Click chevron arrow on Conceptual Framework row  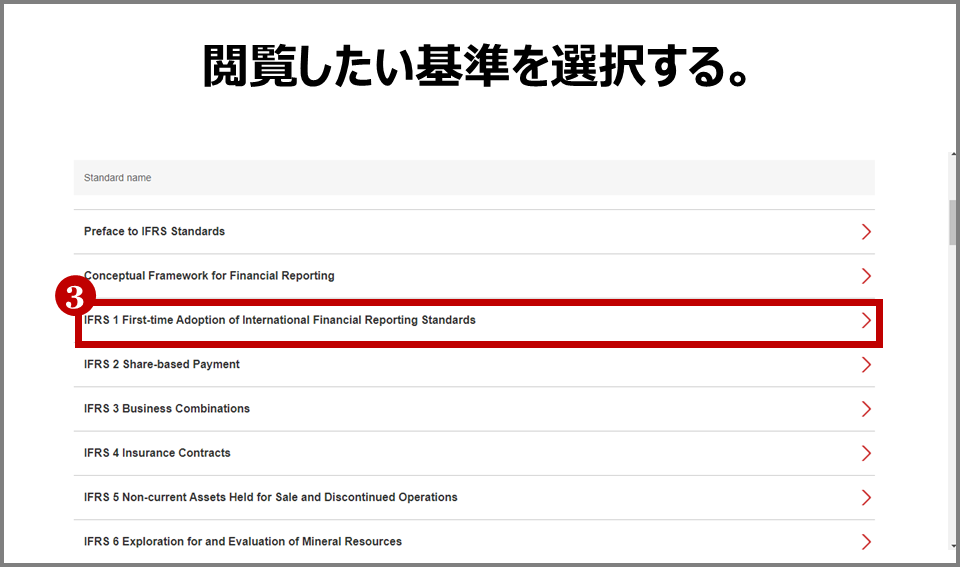point(866,276)
